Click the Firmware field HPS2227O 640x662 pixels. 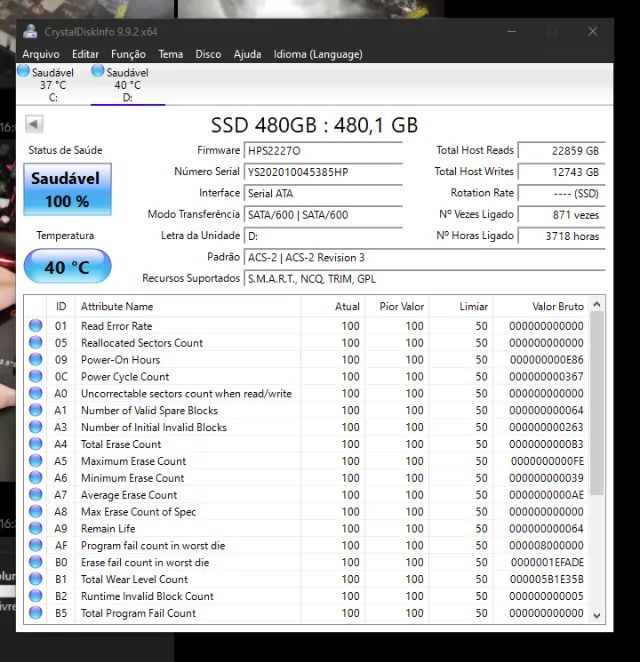click(323, 151)
